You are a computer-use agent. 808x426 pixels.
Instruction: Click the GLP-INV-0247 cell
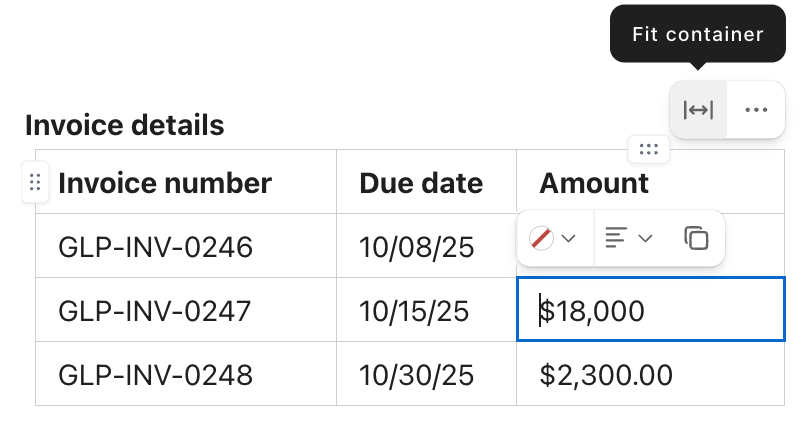(x=156, y=311)
